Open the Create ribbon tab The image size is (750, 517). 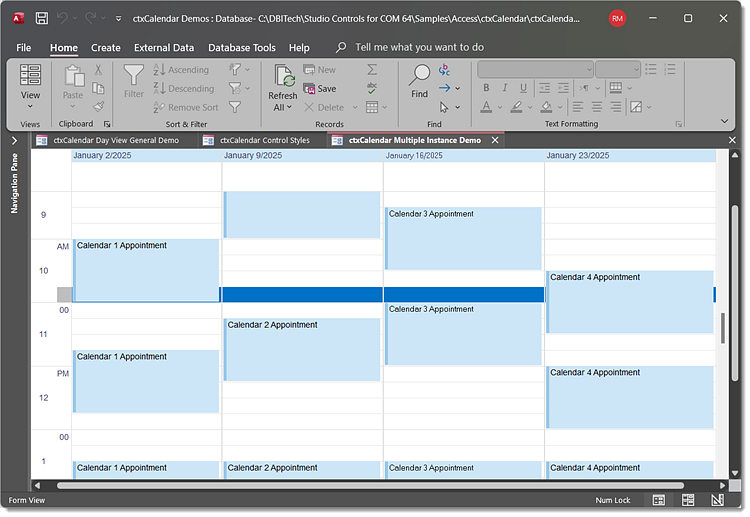(106, 48)
